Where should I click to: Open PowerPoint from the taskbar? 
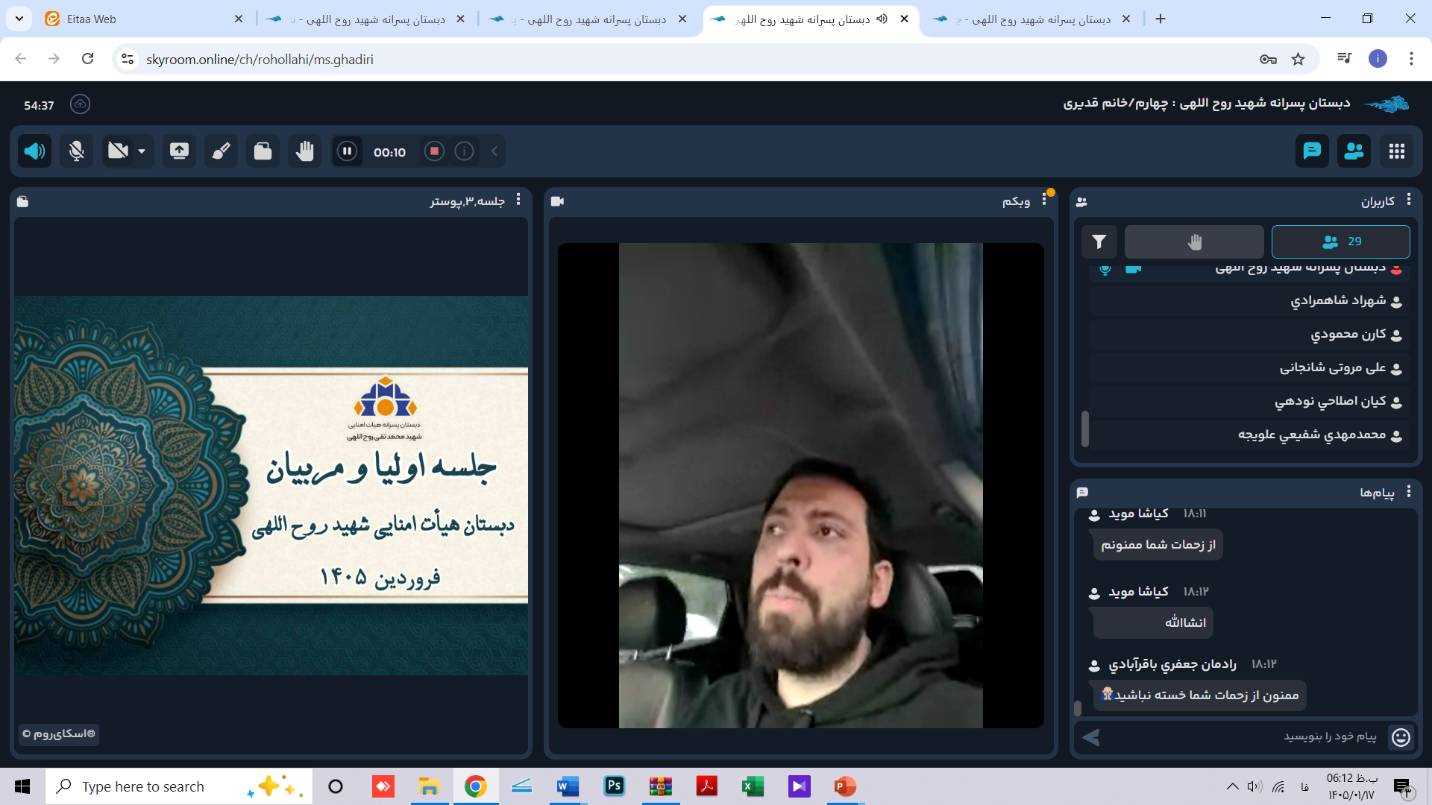(845, 786)
